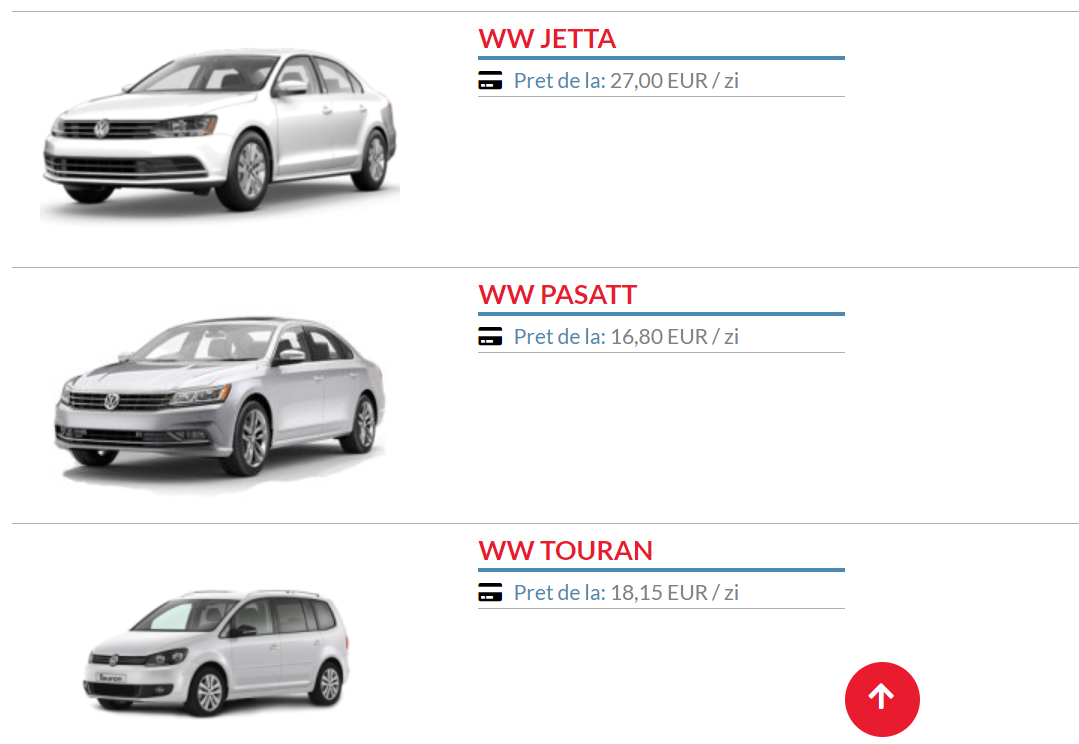The image size is (1079, 744).
Task: Click the red scroll-to-top arrow button
Action: [882, 699]
